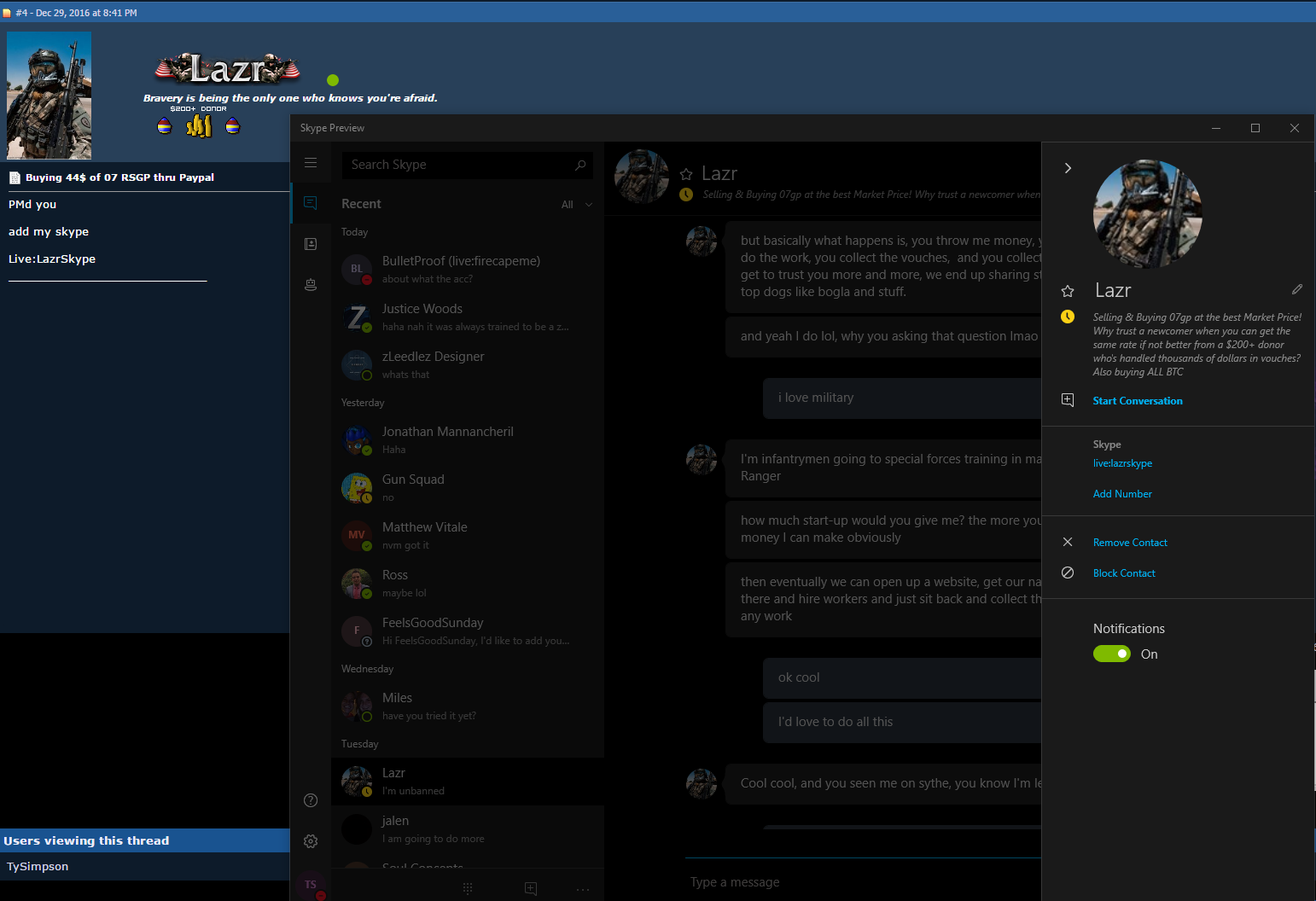The height and width of the screenshot is (901, 1316).
Task: Click the 'I'd love to do all this' message
Action: (902, 722)
